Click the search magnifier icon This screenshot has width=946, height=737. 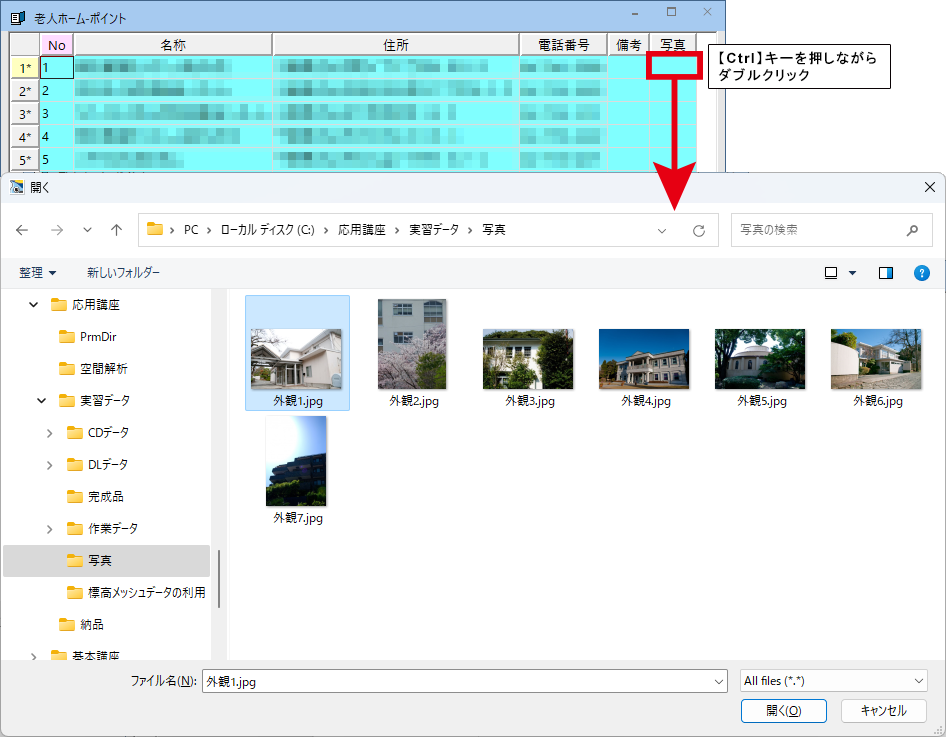click(x=912, y=230)
